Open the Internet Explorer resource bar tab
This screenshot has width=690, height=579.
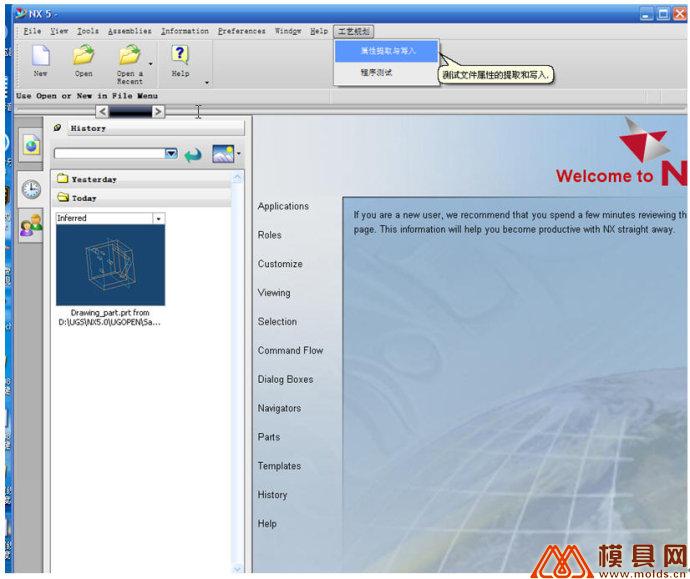(31, 146)
